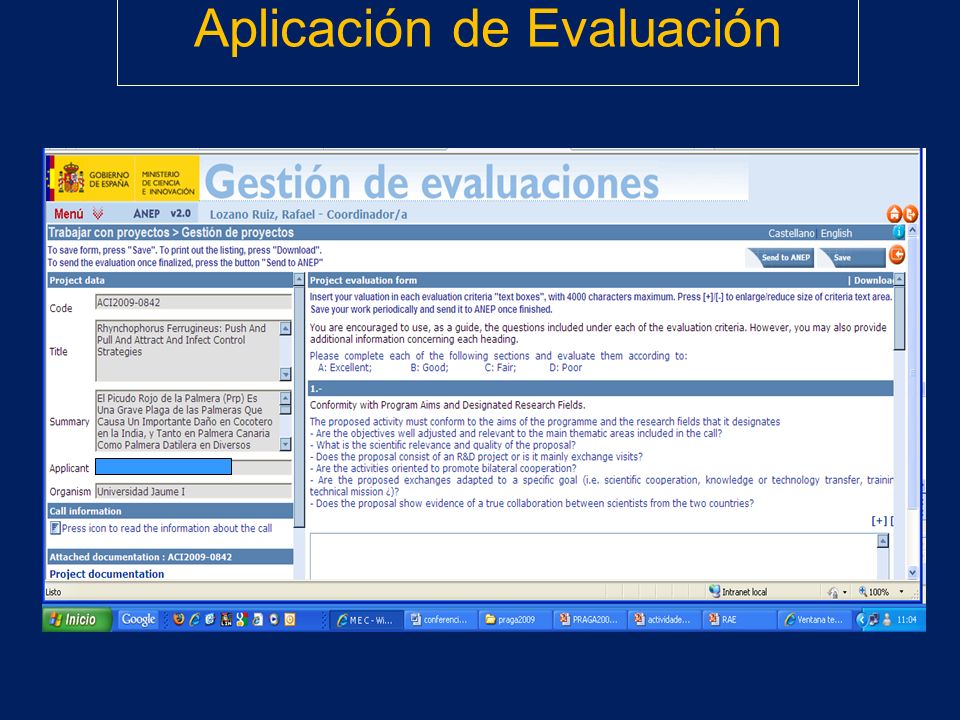Open the blue information icon
This screenshot has height=720, width=960.
(898, 232)
